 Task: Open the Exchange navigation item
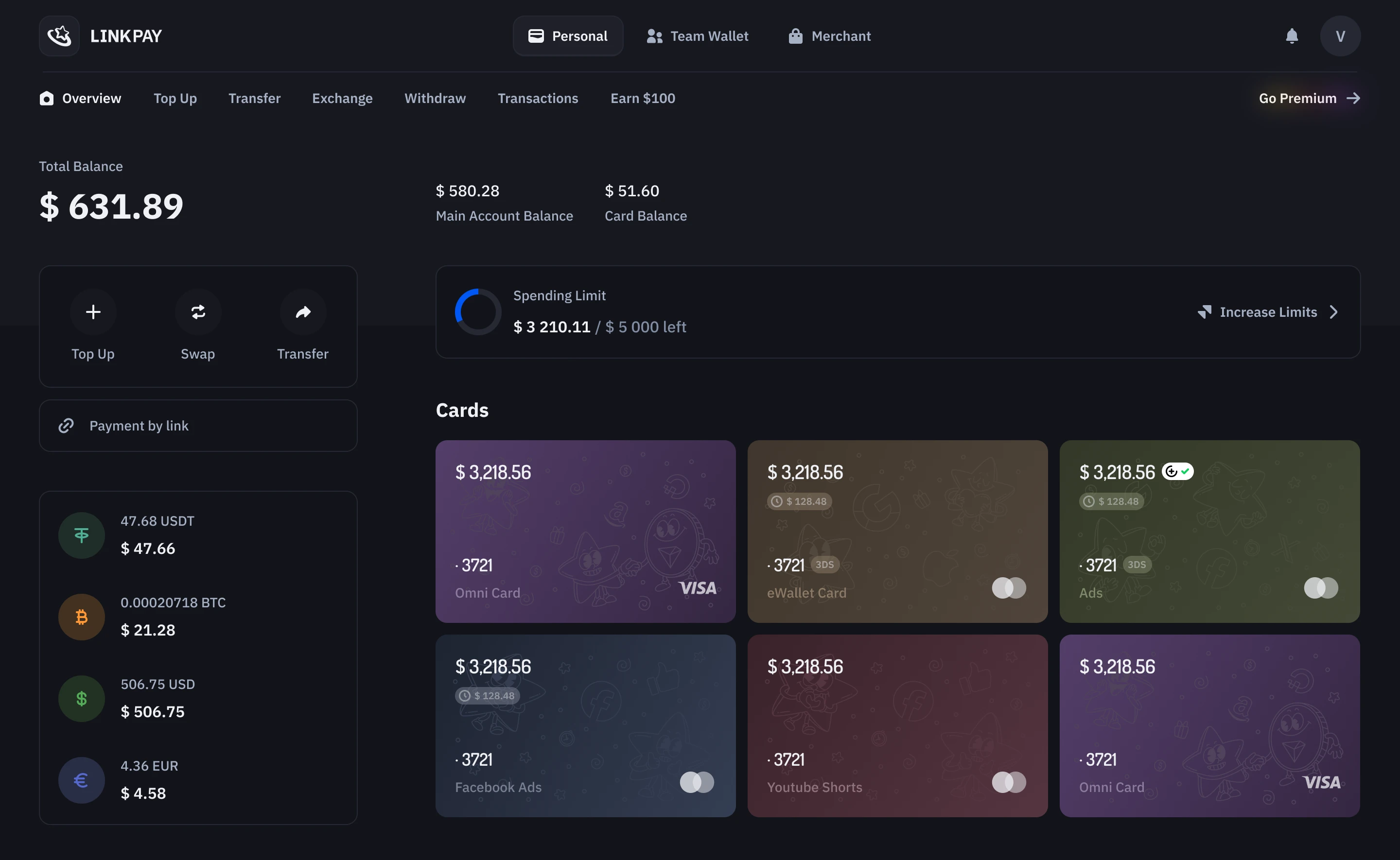pos(342,99)
